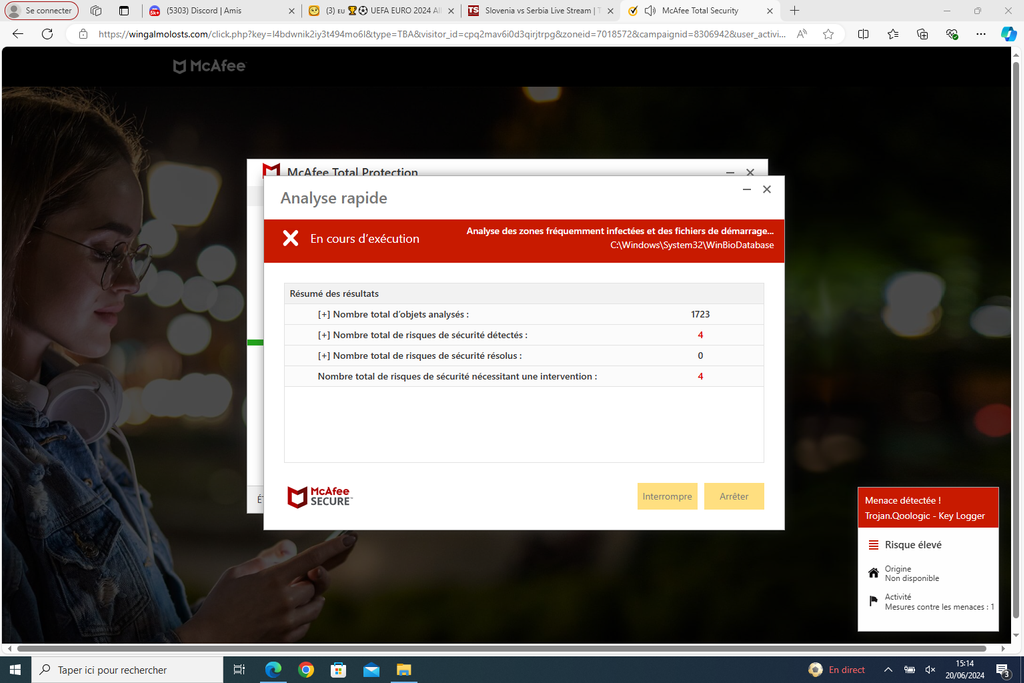
Task: Select the McAfee Total Security tab
Action: coord(699,10)
